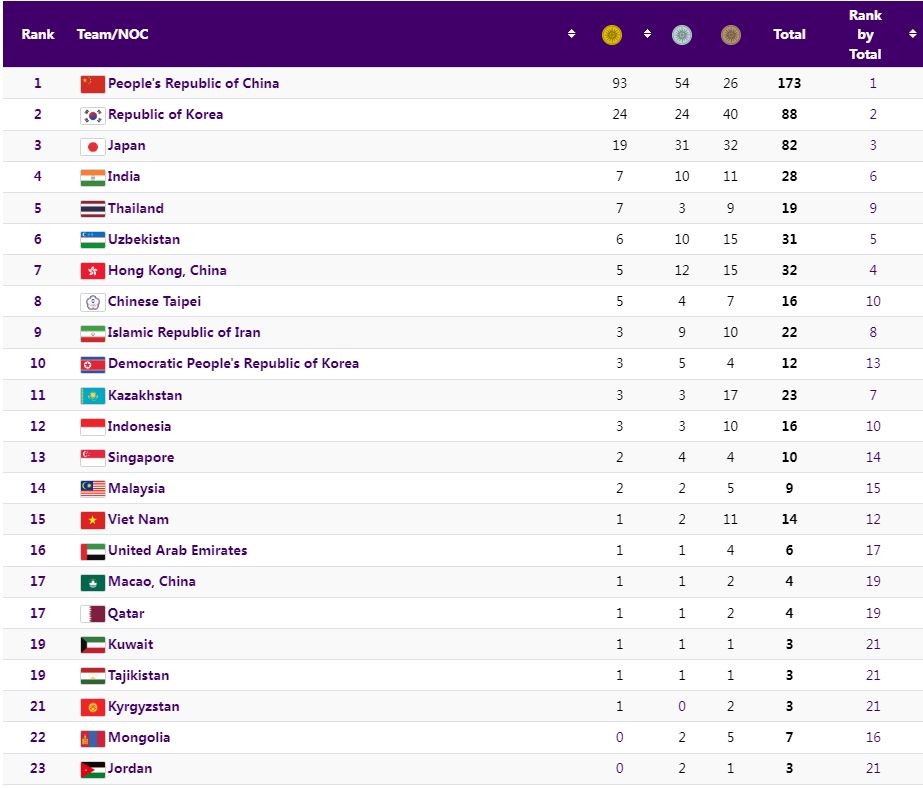The height and width of the screenshot is (788, 923).
Task: Select the Chinese Taipei flag emblem
Action: [92, 302]
